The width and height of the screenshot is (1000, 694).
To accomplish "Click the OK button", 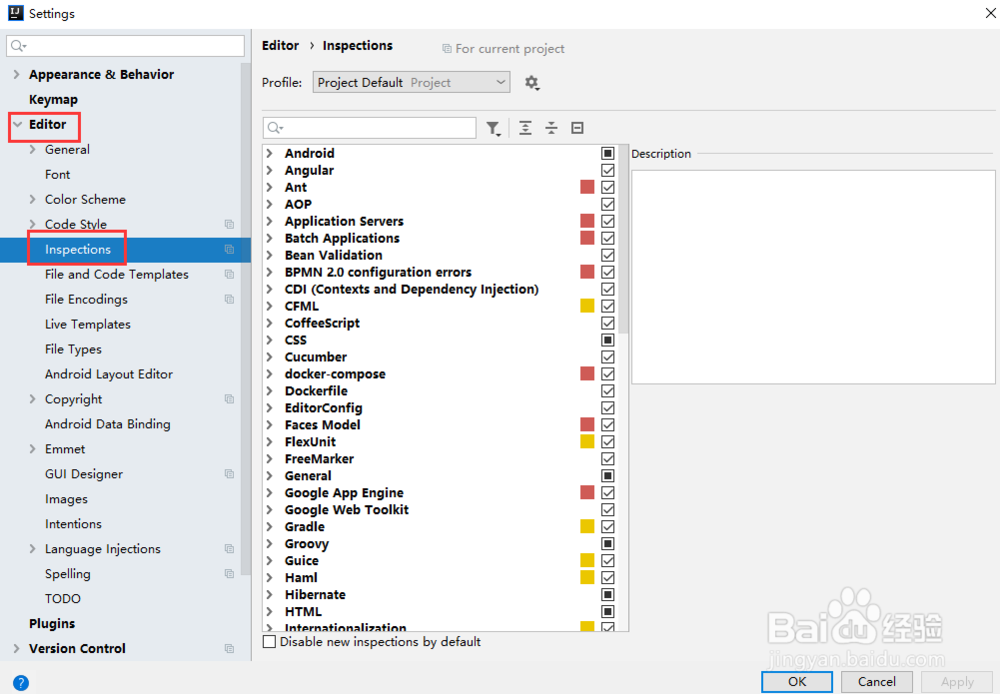I will click(x=796, y=681).
